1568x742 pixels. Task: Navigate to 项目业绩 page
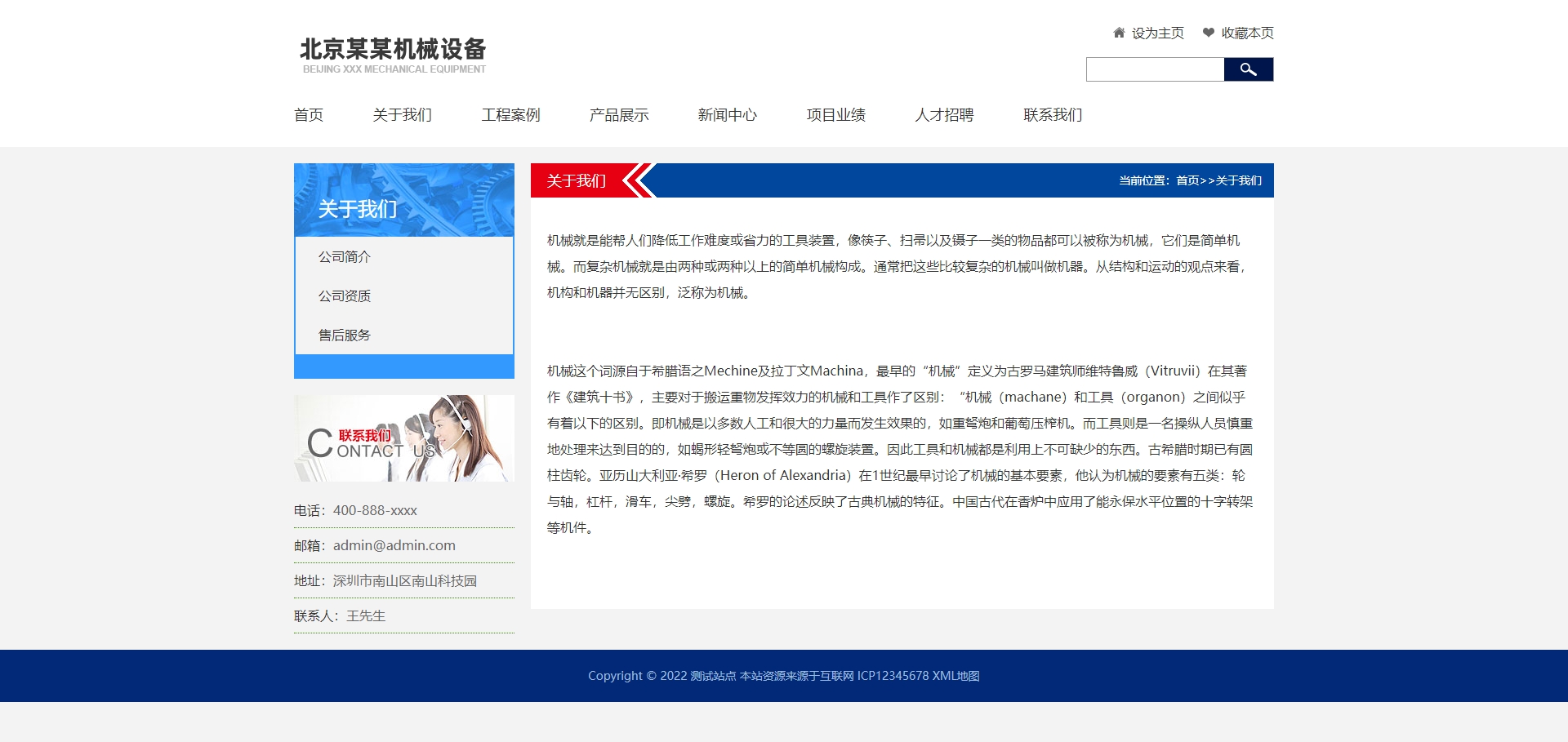pos(835,115)
